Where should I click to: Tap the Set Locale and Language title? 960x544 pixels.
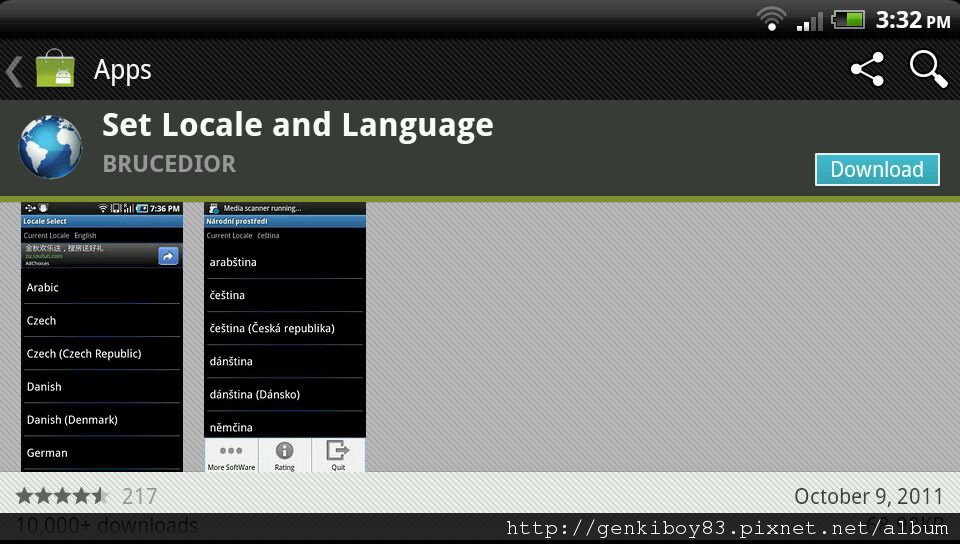tap(298, 125)
